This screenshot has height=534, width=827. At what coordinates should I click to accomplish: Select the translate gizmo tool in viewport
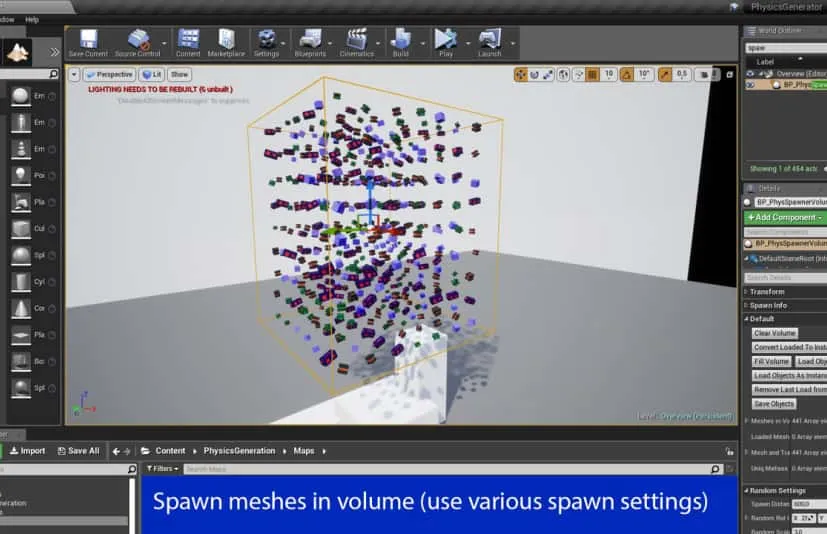[521, 74]
